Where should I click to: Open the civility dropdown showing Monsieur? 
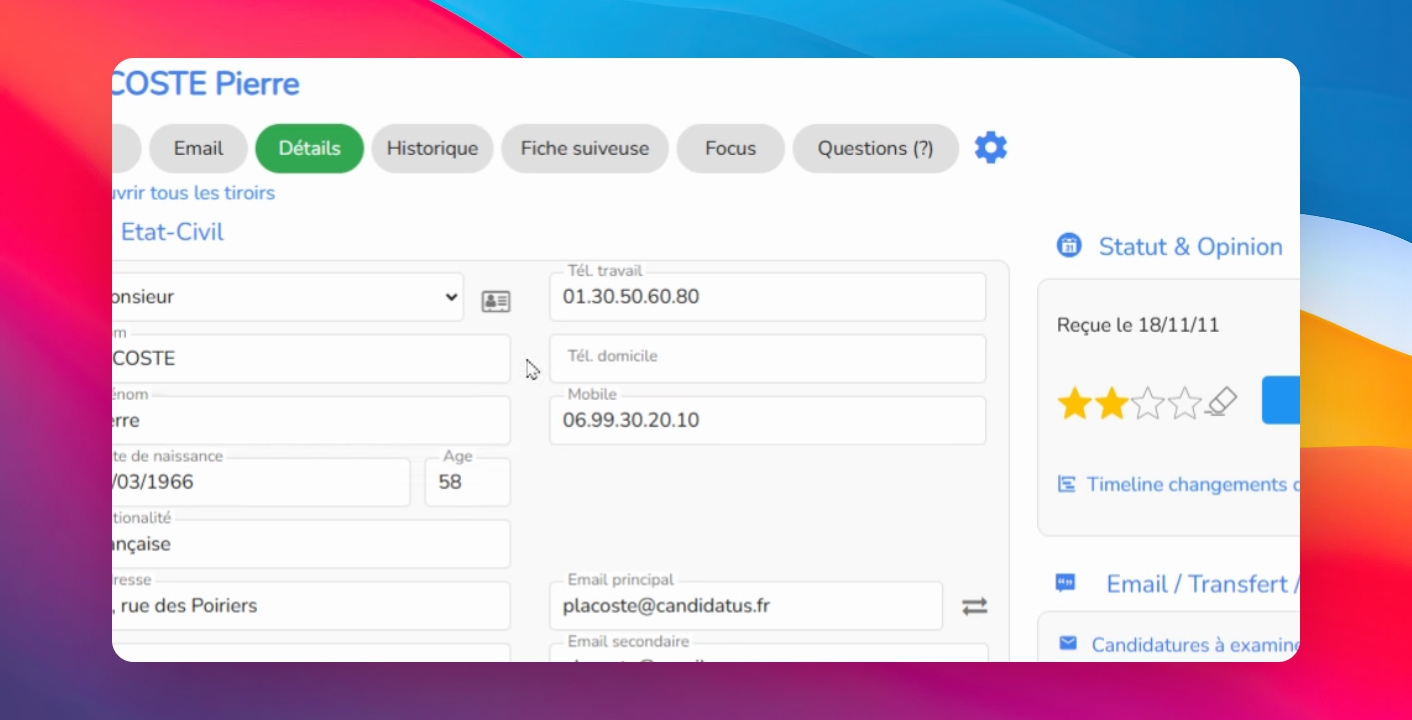(x=288, y=297)
